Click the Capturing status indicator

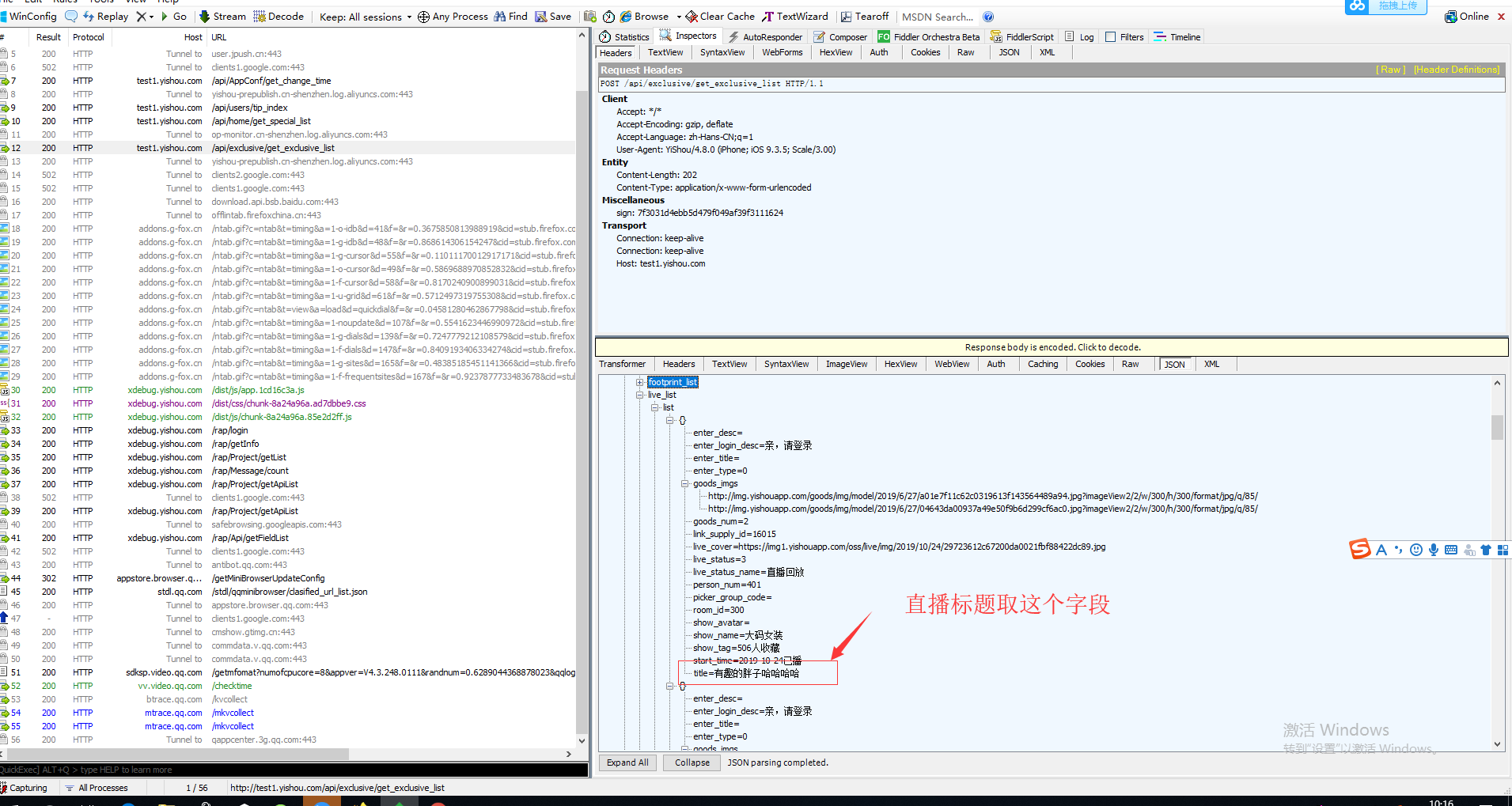tap(24, 788)
